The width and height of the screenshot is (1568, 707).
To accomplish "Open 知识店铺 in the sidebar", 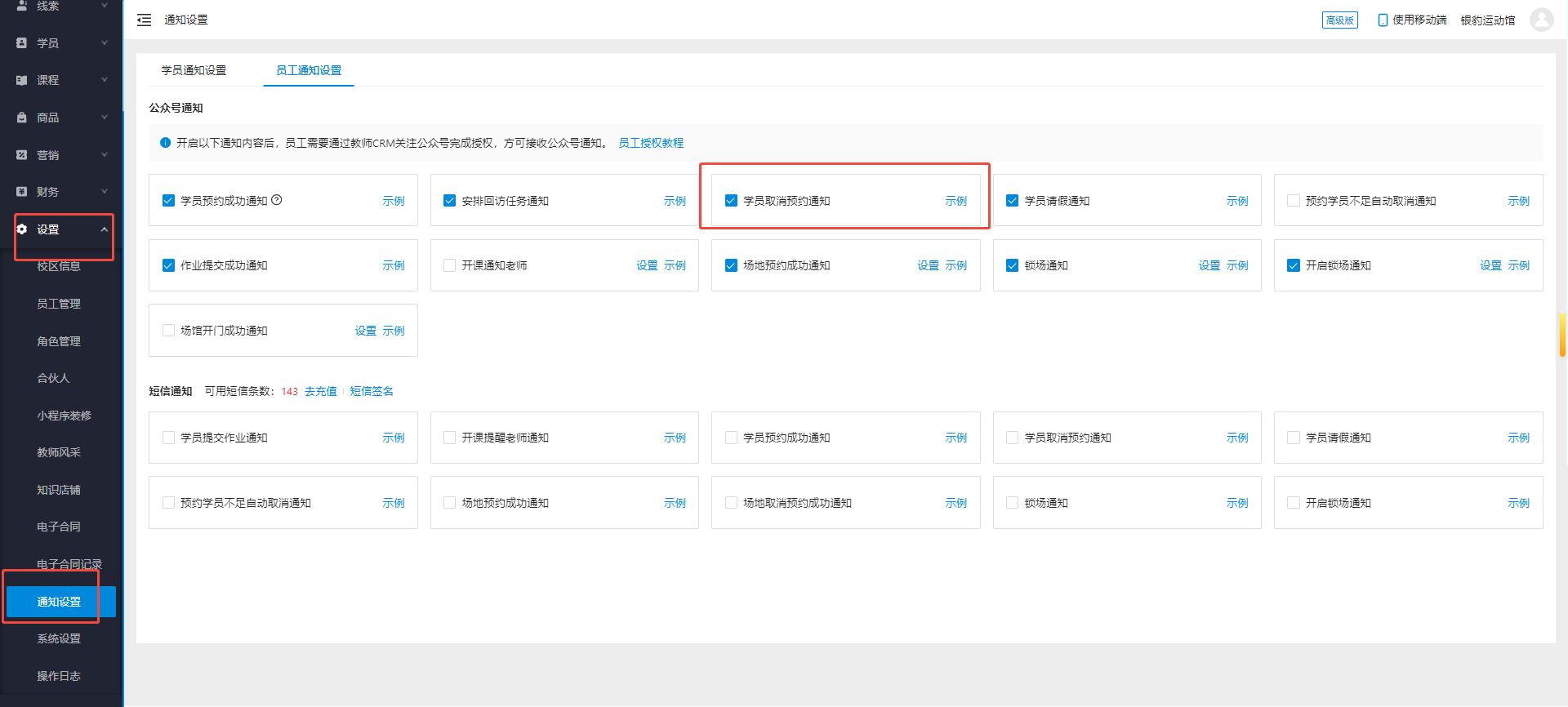I will [59, 490].
